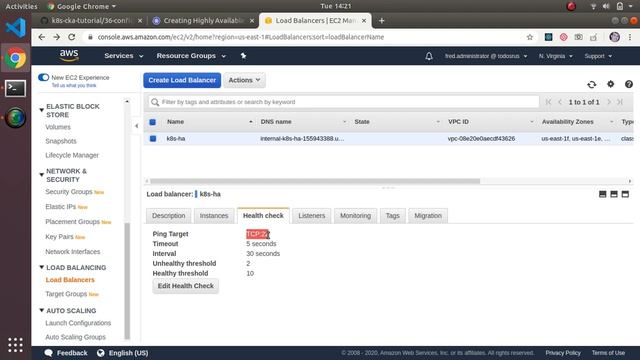640x360 pixels.
Task: Click Create Load Balancer button
Action: (182, 80)
